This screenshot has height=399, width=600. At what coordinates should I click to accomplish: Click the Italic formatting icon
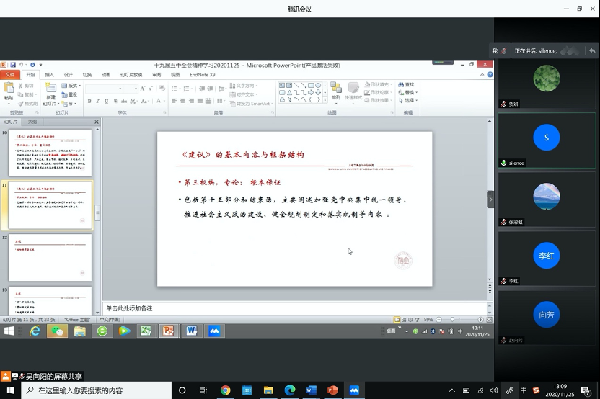[x=98, y=101]
